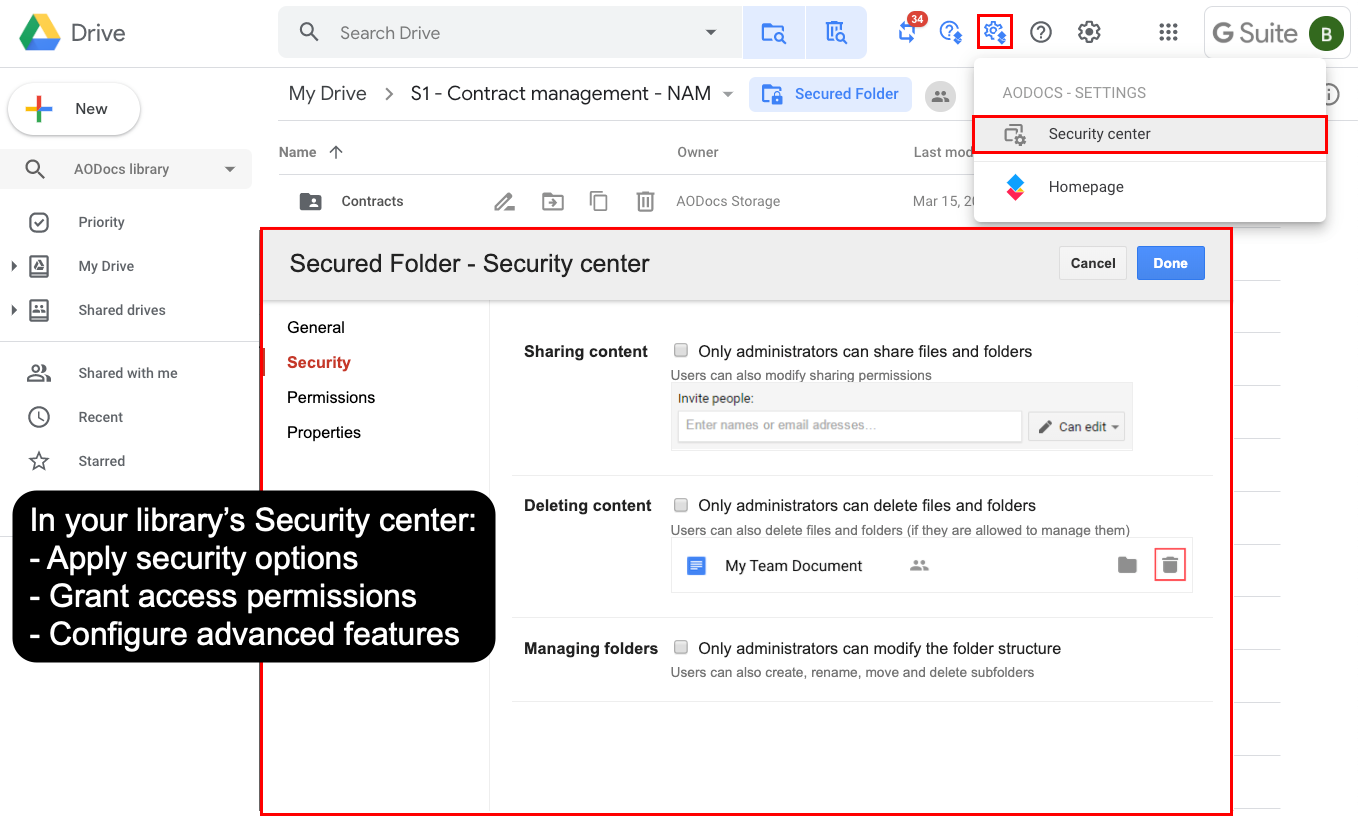Open the Security tab
This screenshot has width=1358, height=825.
point(319,362)
